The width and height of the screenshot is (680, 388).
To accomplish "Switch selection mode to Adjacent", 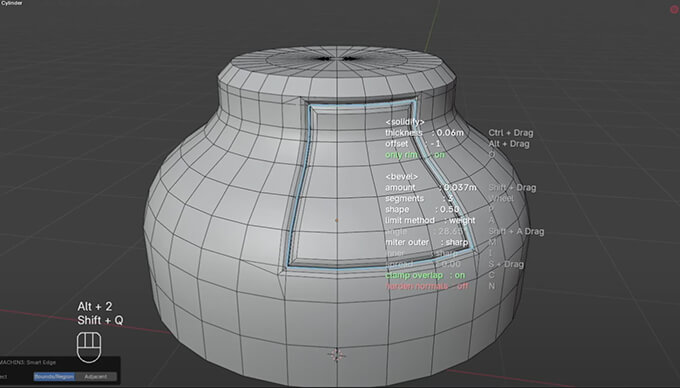I will [95, 376].
